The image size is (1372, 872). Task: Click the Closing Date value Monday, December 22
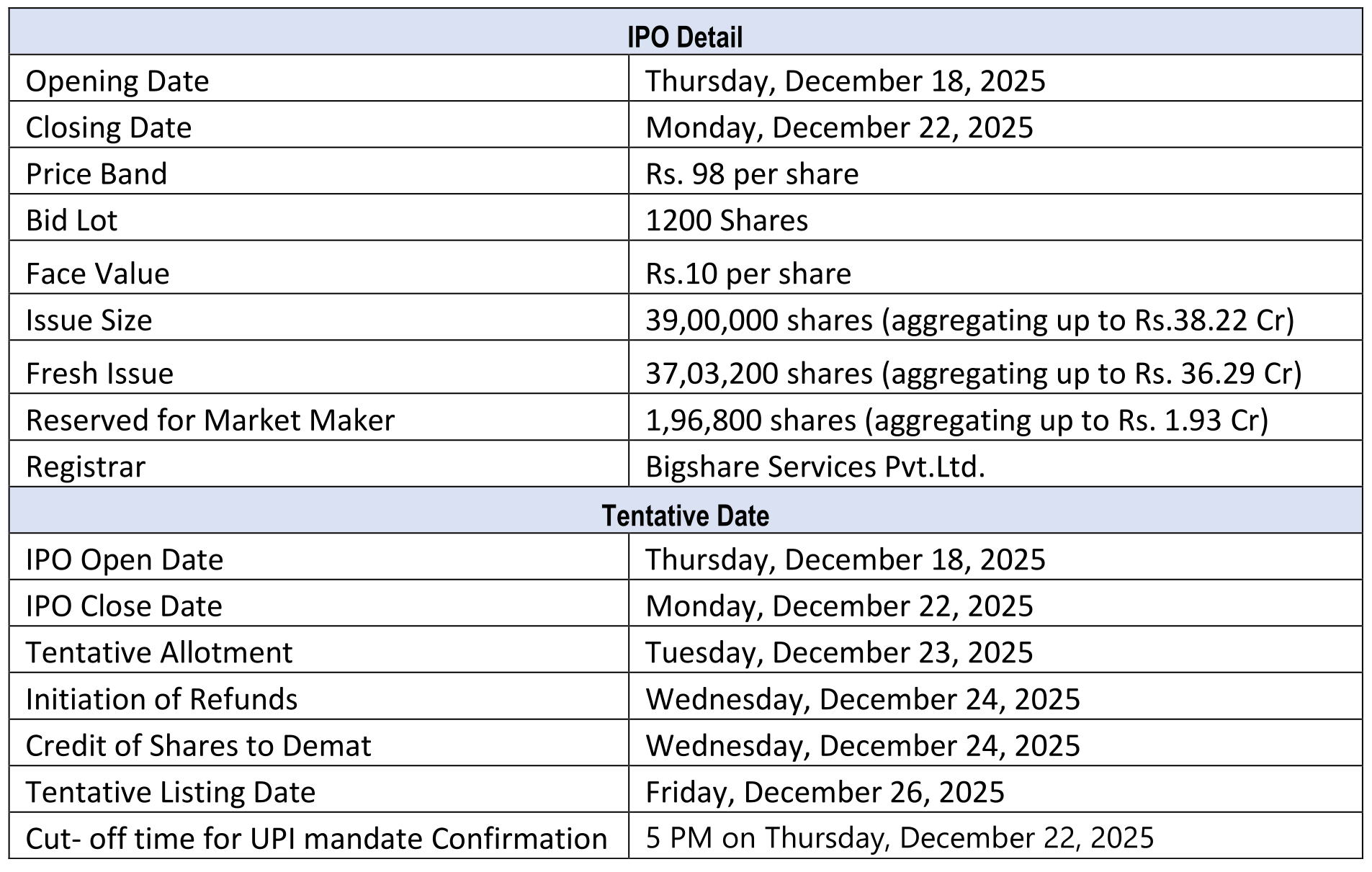tap(839, 127)
